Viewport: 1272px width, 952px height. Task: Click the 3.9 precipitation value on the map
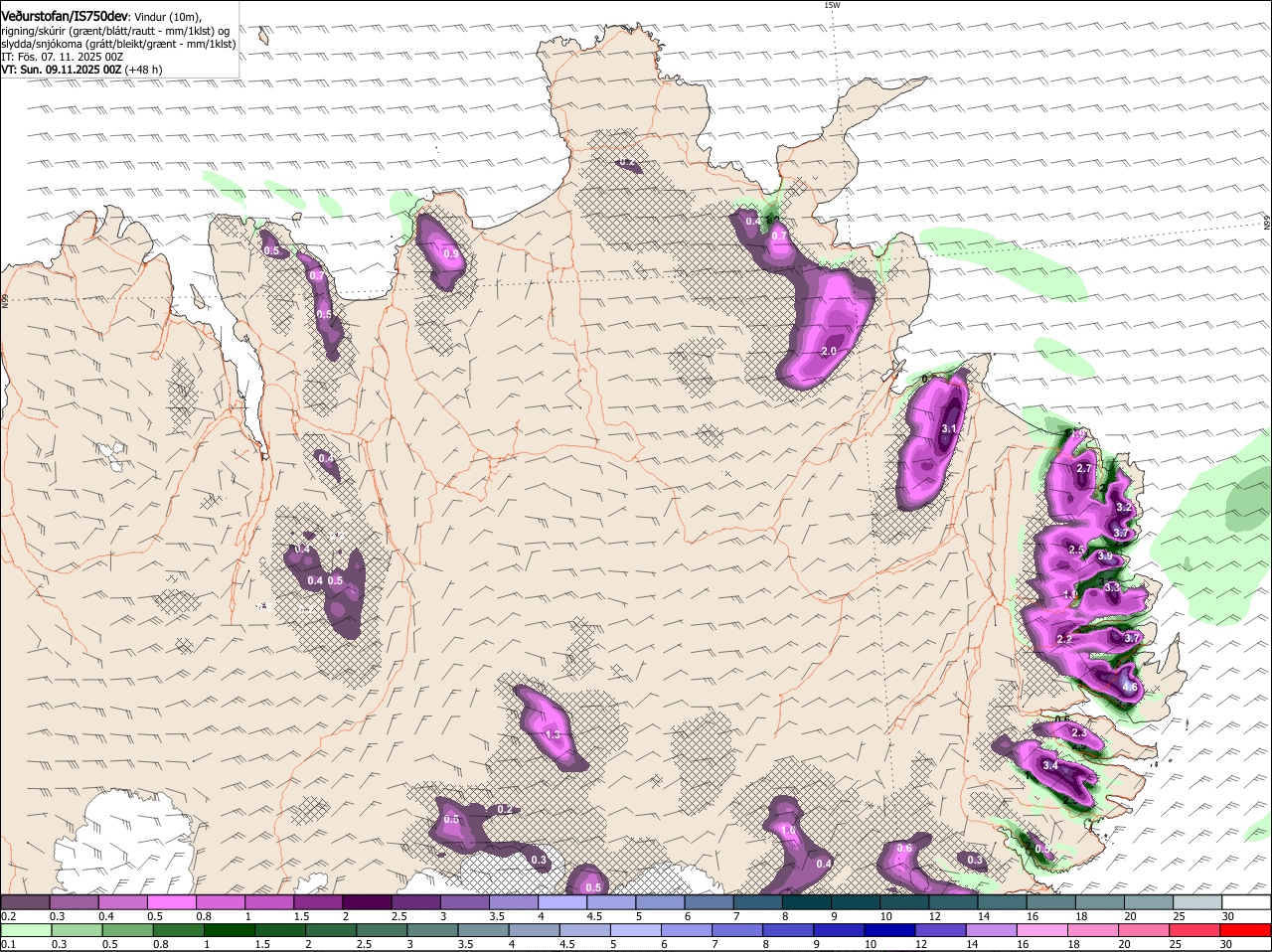(x=1105, y=556)
